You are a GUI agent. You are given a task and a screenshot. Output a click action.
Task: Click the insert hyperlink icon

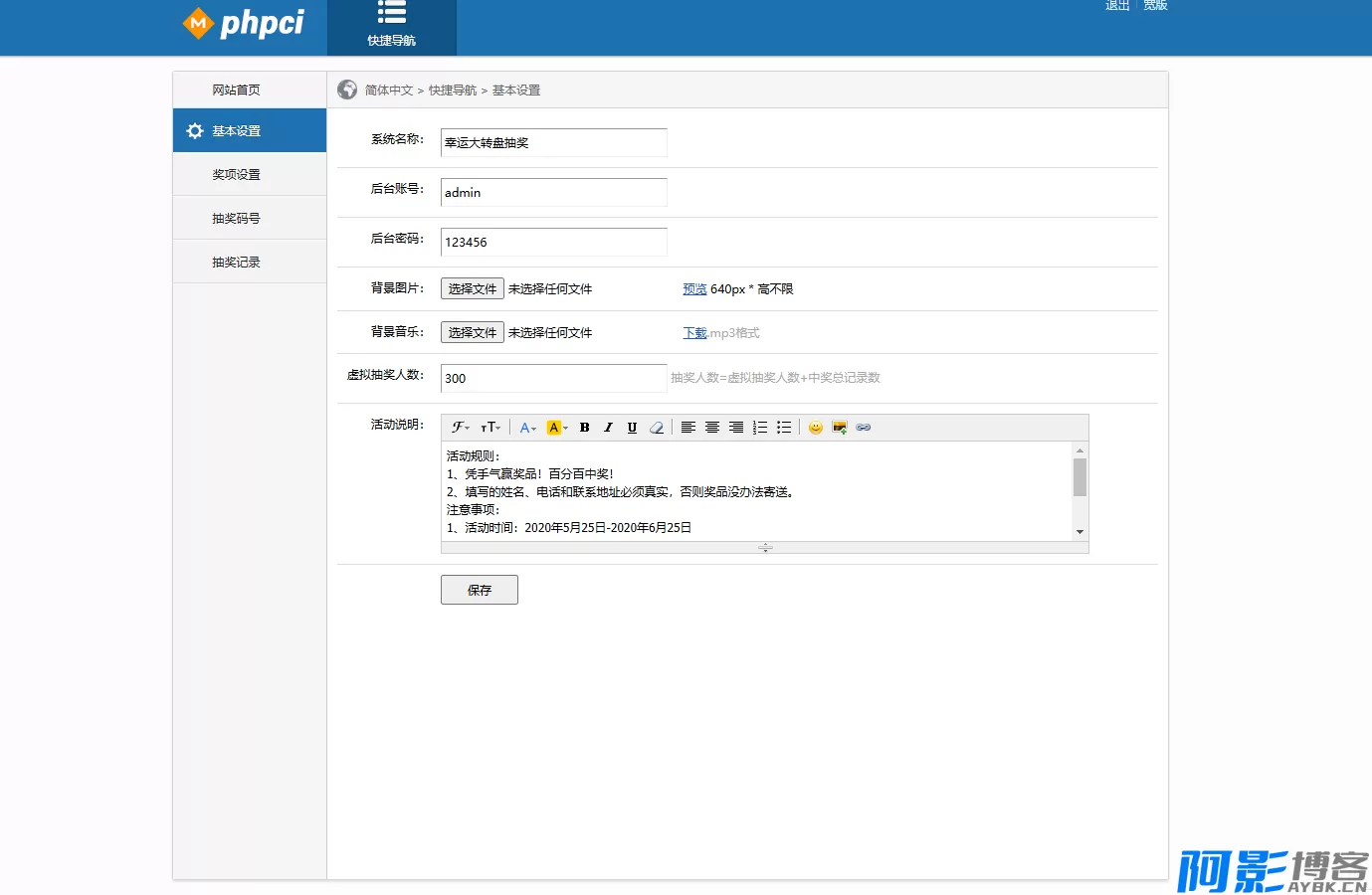click(x=864, y=428)
